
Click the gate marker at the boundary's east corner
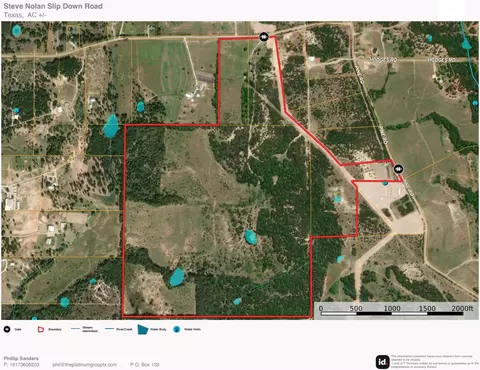398,169
